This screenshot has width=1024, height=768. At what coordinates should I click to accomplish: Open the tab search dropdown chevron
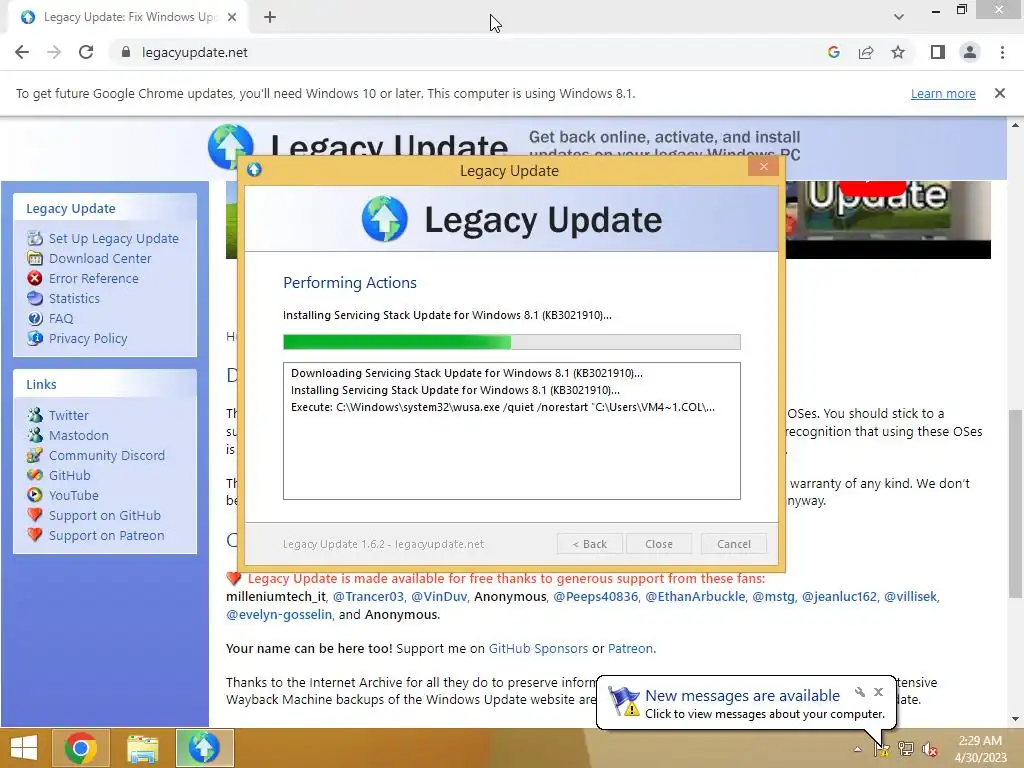point(899,16)
